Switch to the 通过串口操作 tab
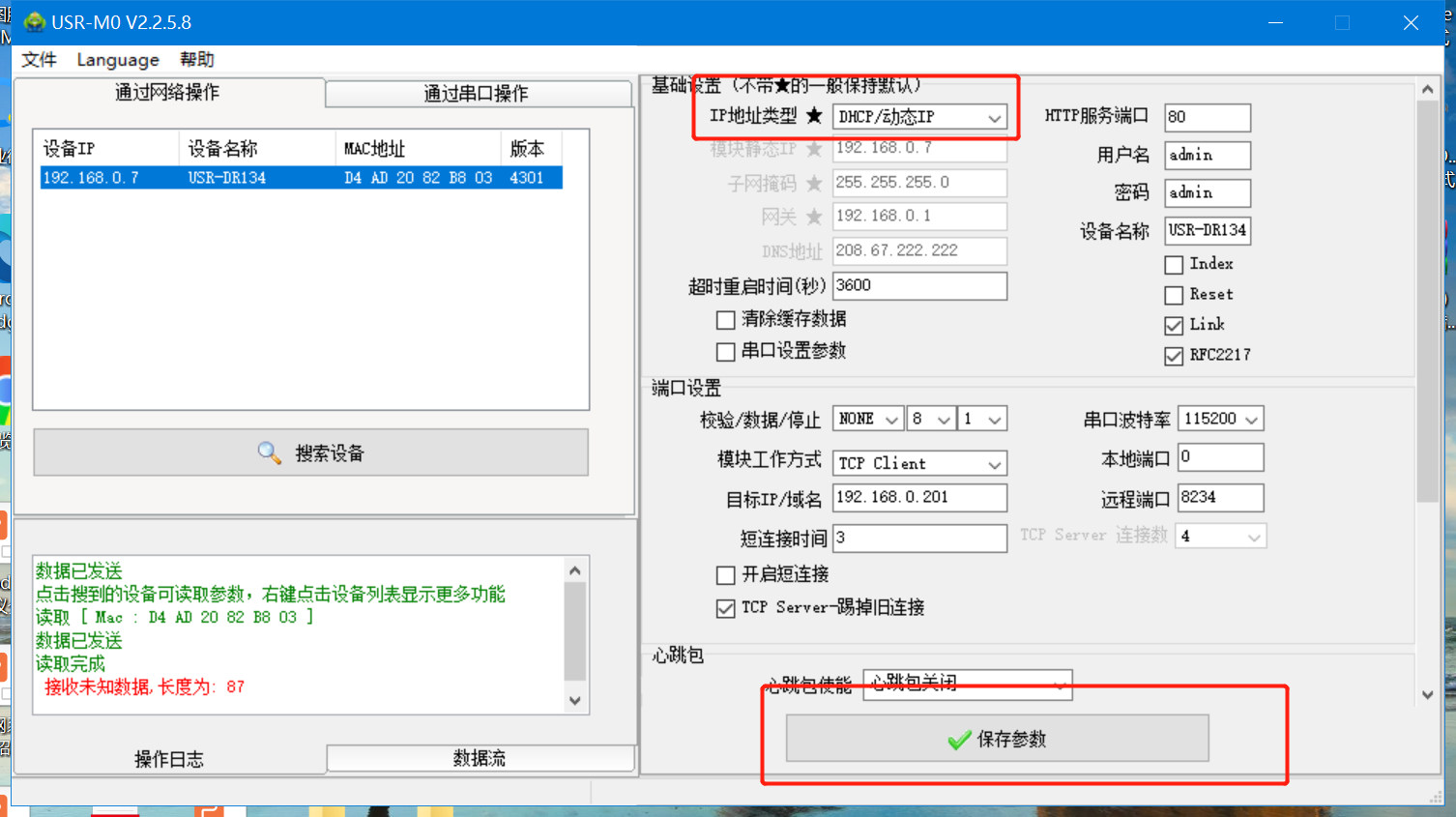This screenshot has width=1456, height=817. (478, 94)
